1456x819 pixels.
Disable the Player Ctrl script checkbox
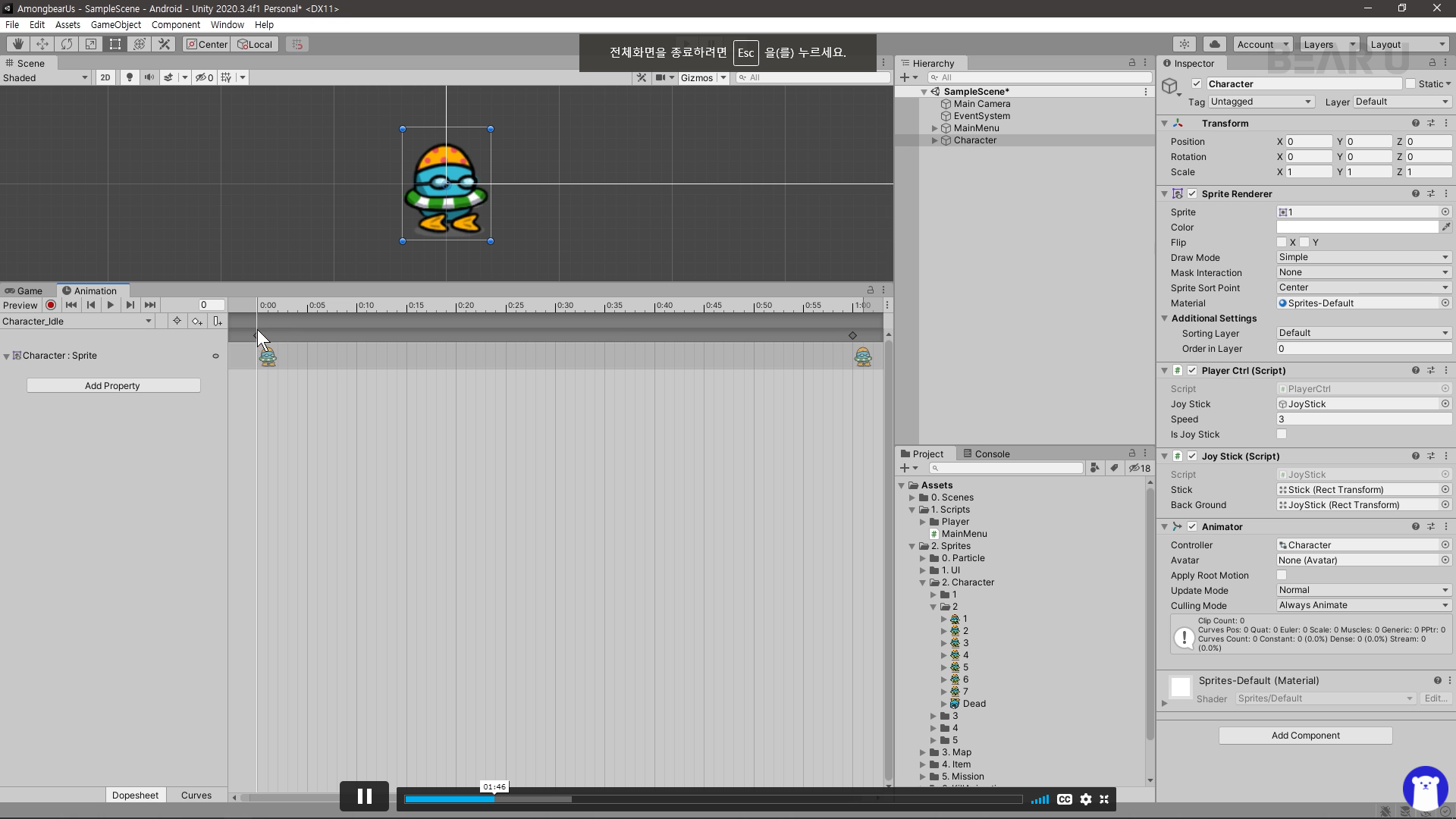1192,370
